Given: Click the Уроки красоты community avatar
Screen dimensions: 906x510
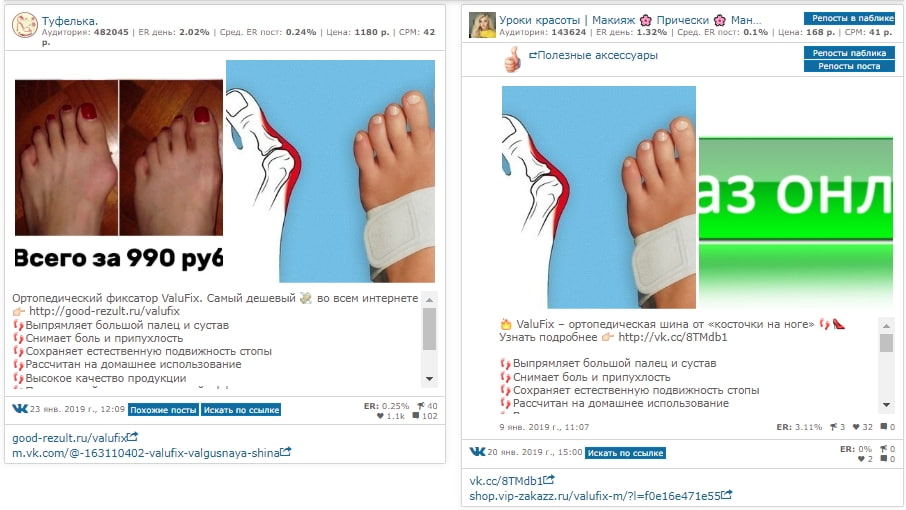Looking at the screenshot, I should click(x=482, y=25).
